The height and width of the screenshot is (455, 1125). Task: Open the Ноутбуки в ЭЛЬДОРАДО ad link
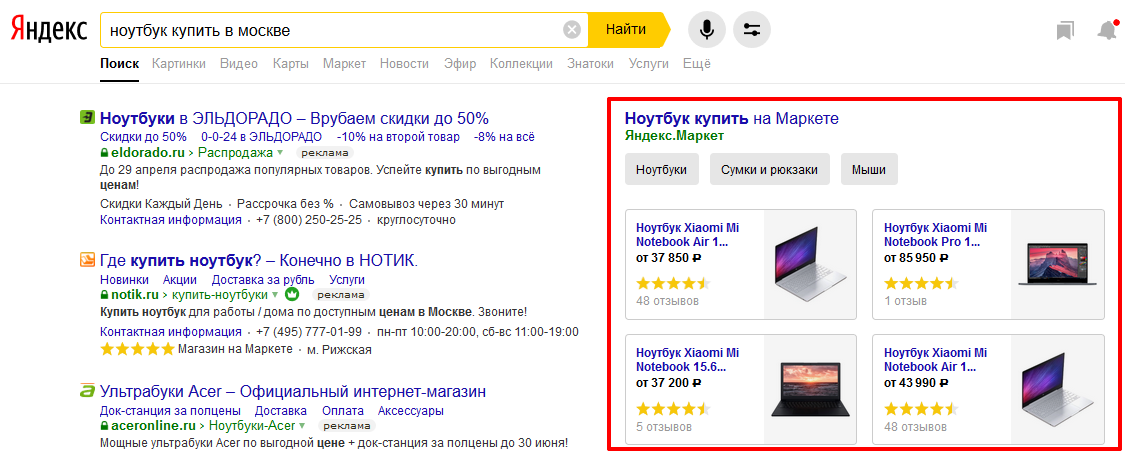295,118
